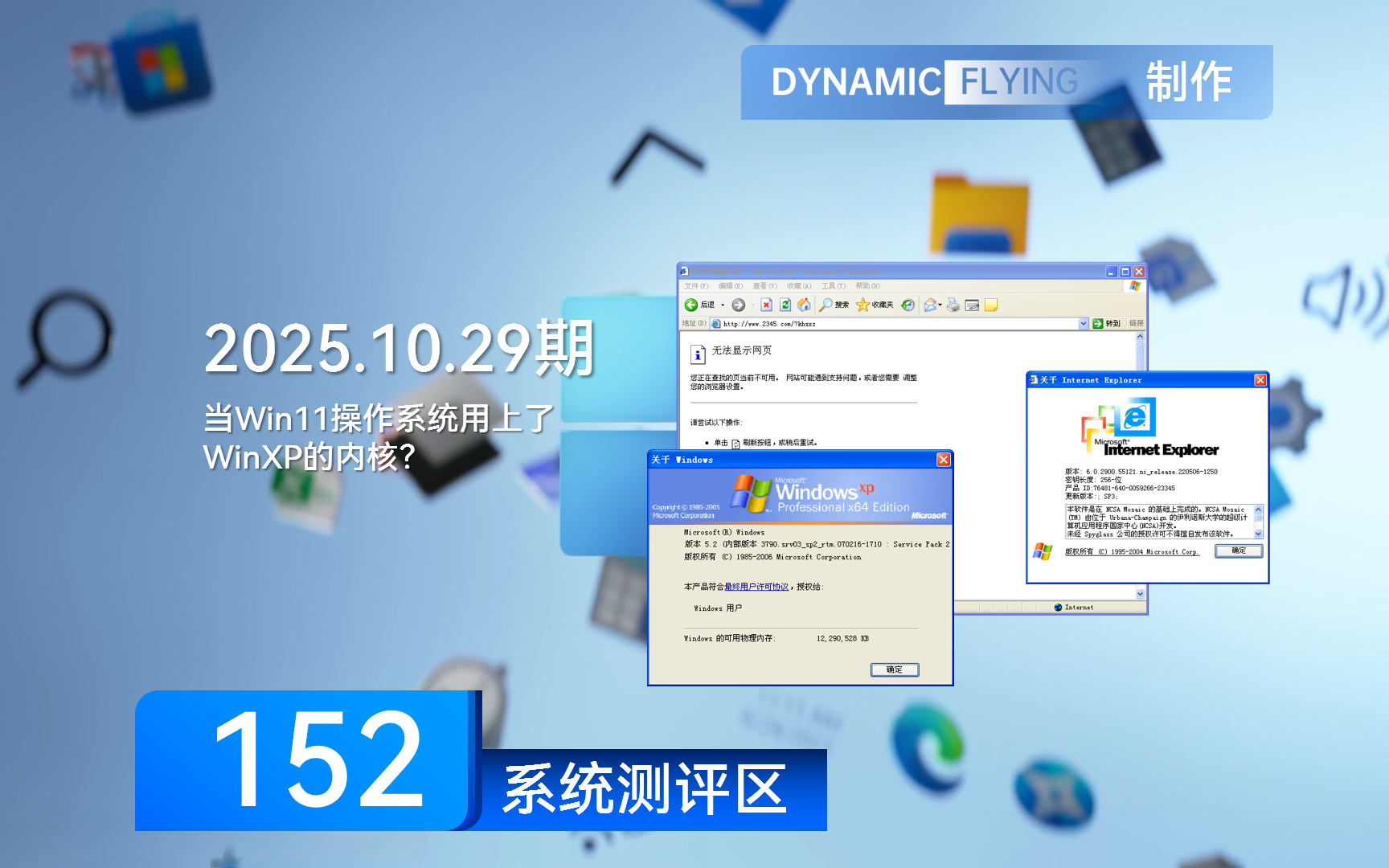1389x868 pixels.
Task: Click the Windows XP flag logo in About Windows
Action: (751, 493)
